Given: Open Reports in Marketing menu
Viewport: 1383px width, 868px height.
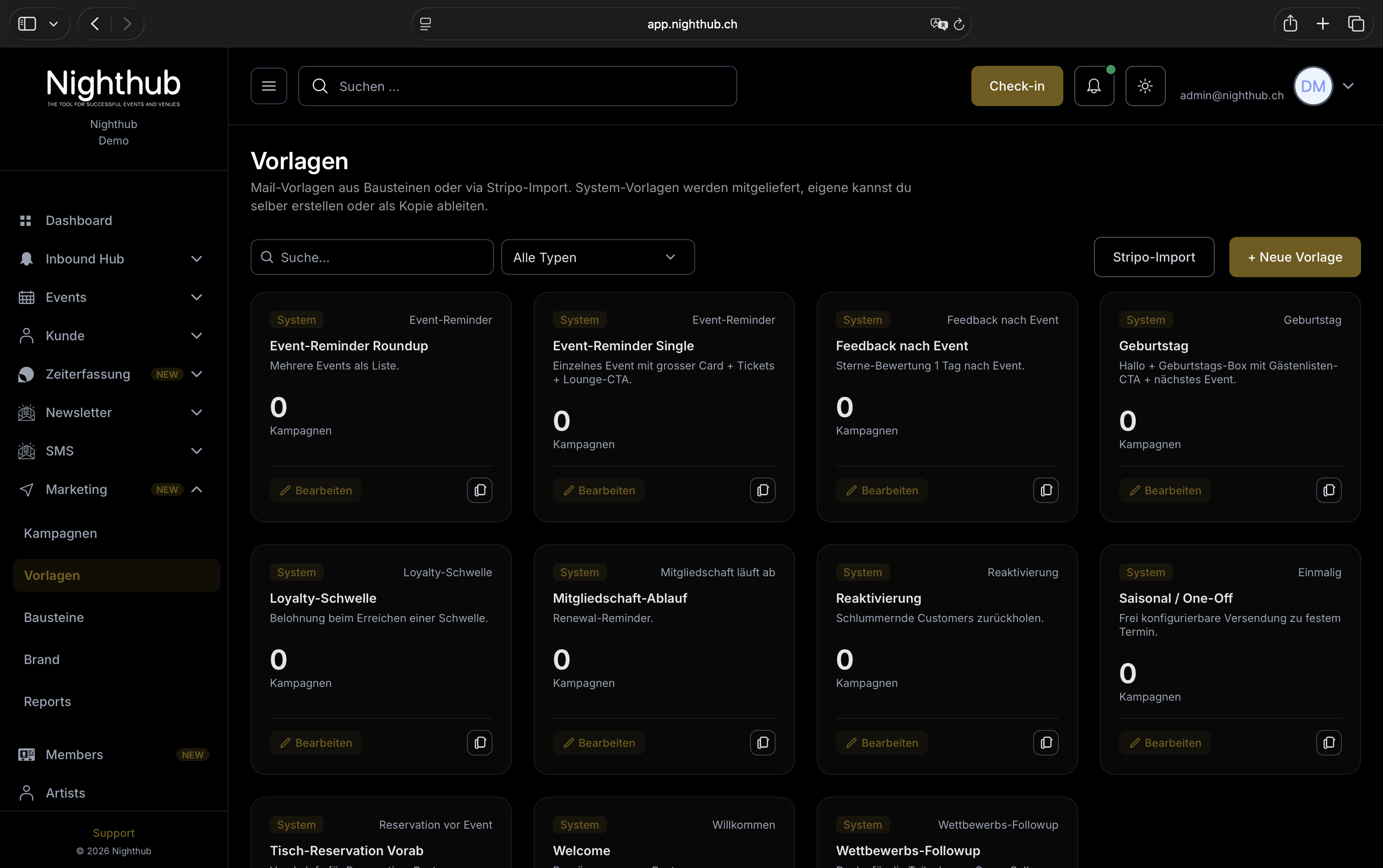Looking at the screenshot, I should click(48, 702).
